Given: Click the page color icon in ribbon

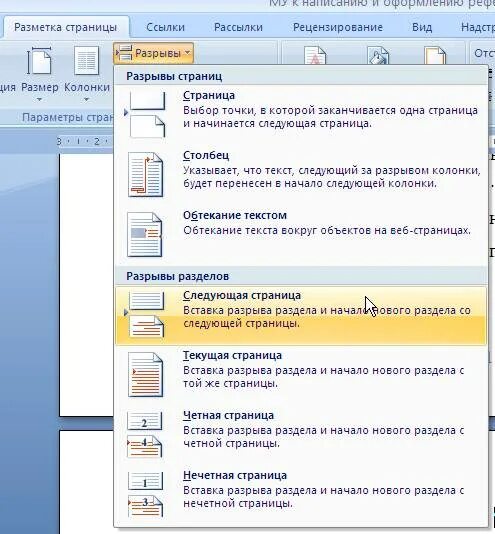Looking at the screenshot, I should tap(378, 56).
